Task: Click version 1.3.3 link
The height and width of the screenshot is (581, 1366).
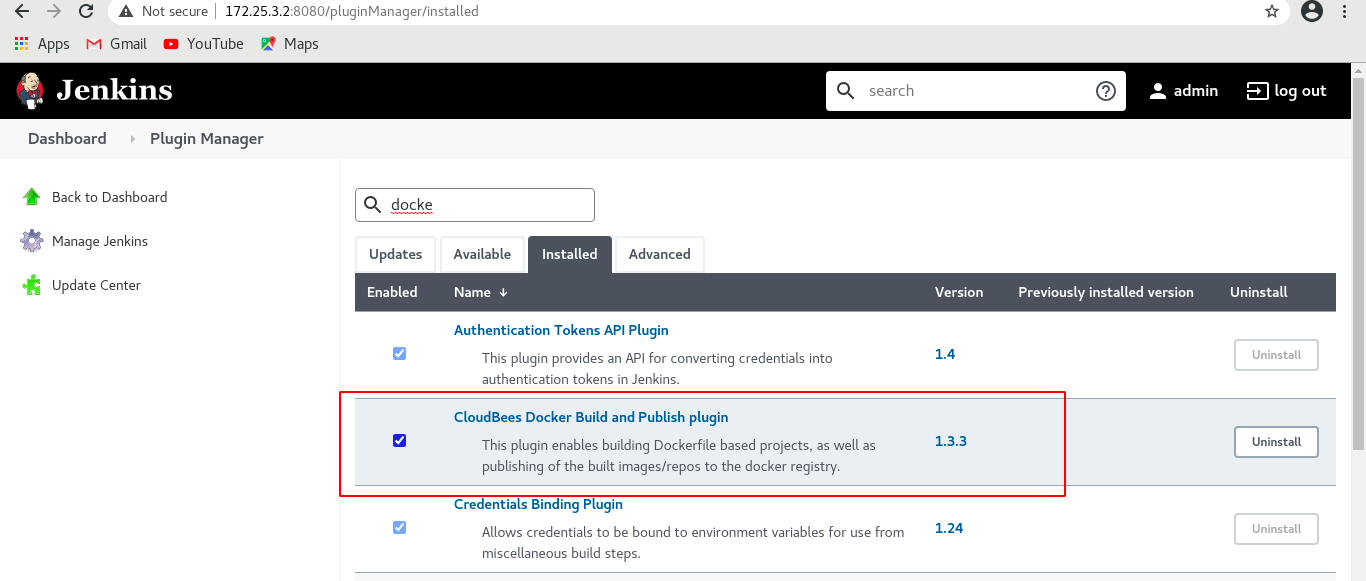Action: pyautogui.click(x=951, y=441)
